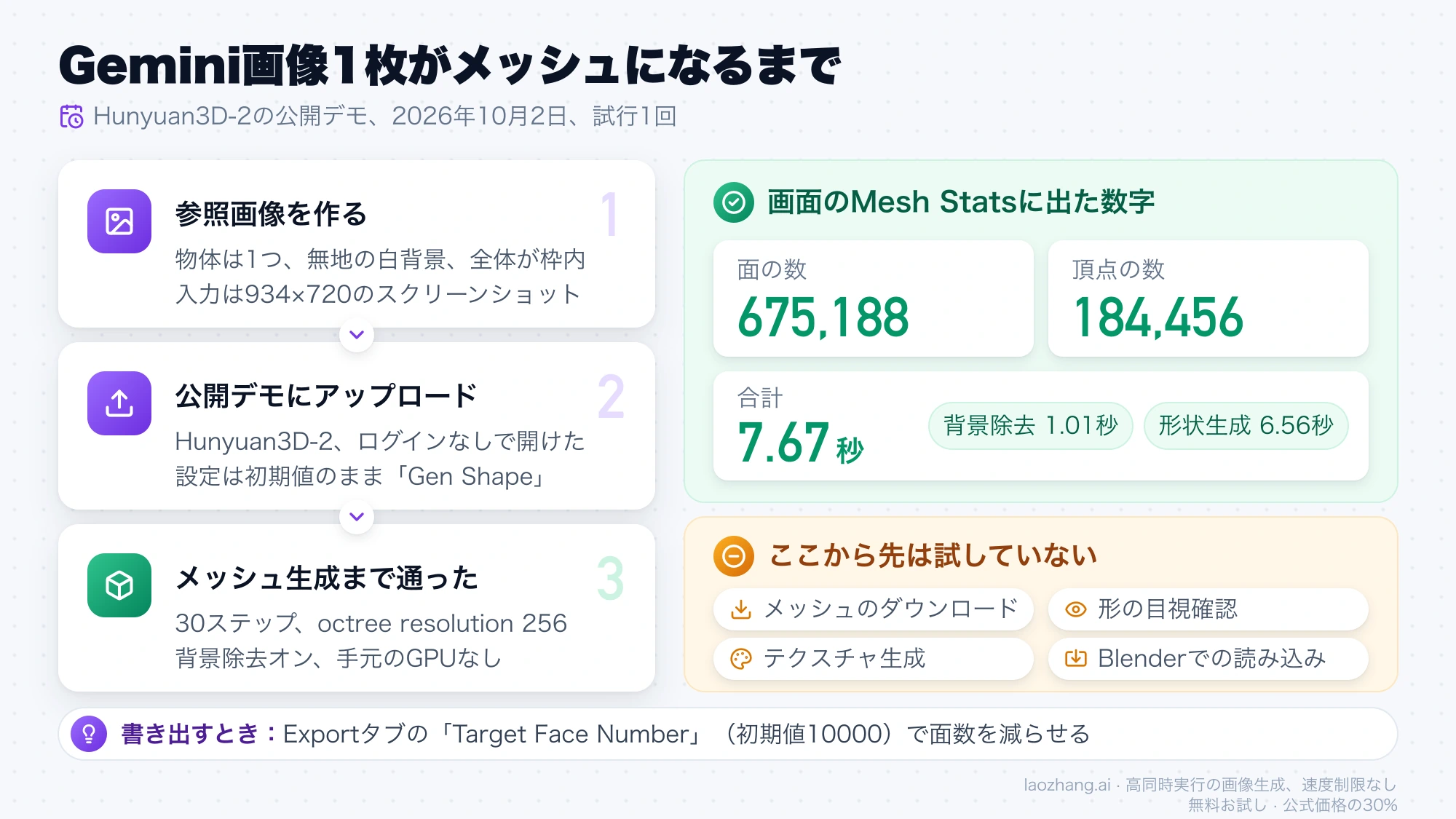The image size is (1456, 819).
Task: Click the import icon in Blenderでの読み込み
Action: [1076, 659]
